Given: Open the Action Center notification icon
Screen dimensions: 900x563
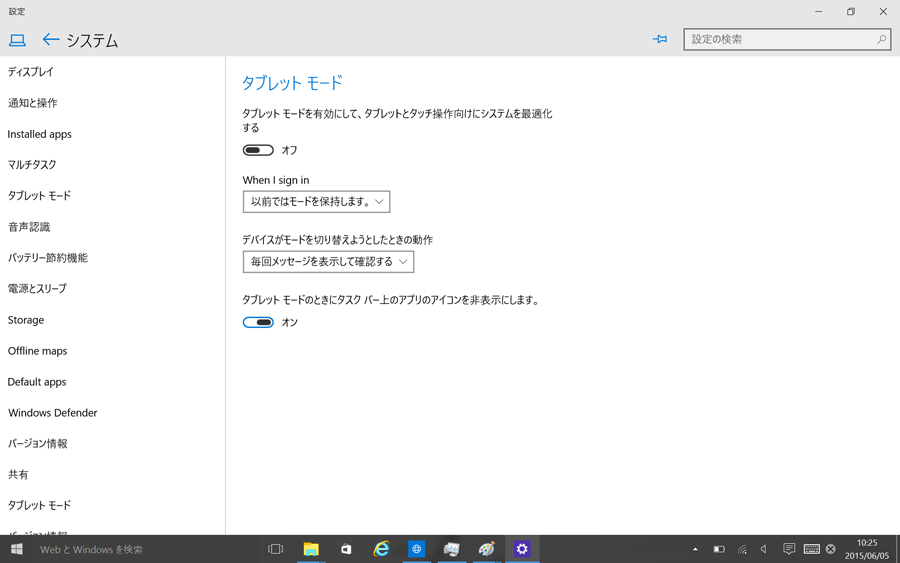Looking at the screenshot, I should click(789, 549).
